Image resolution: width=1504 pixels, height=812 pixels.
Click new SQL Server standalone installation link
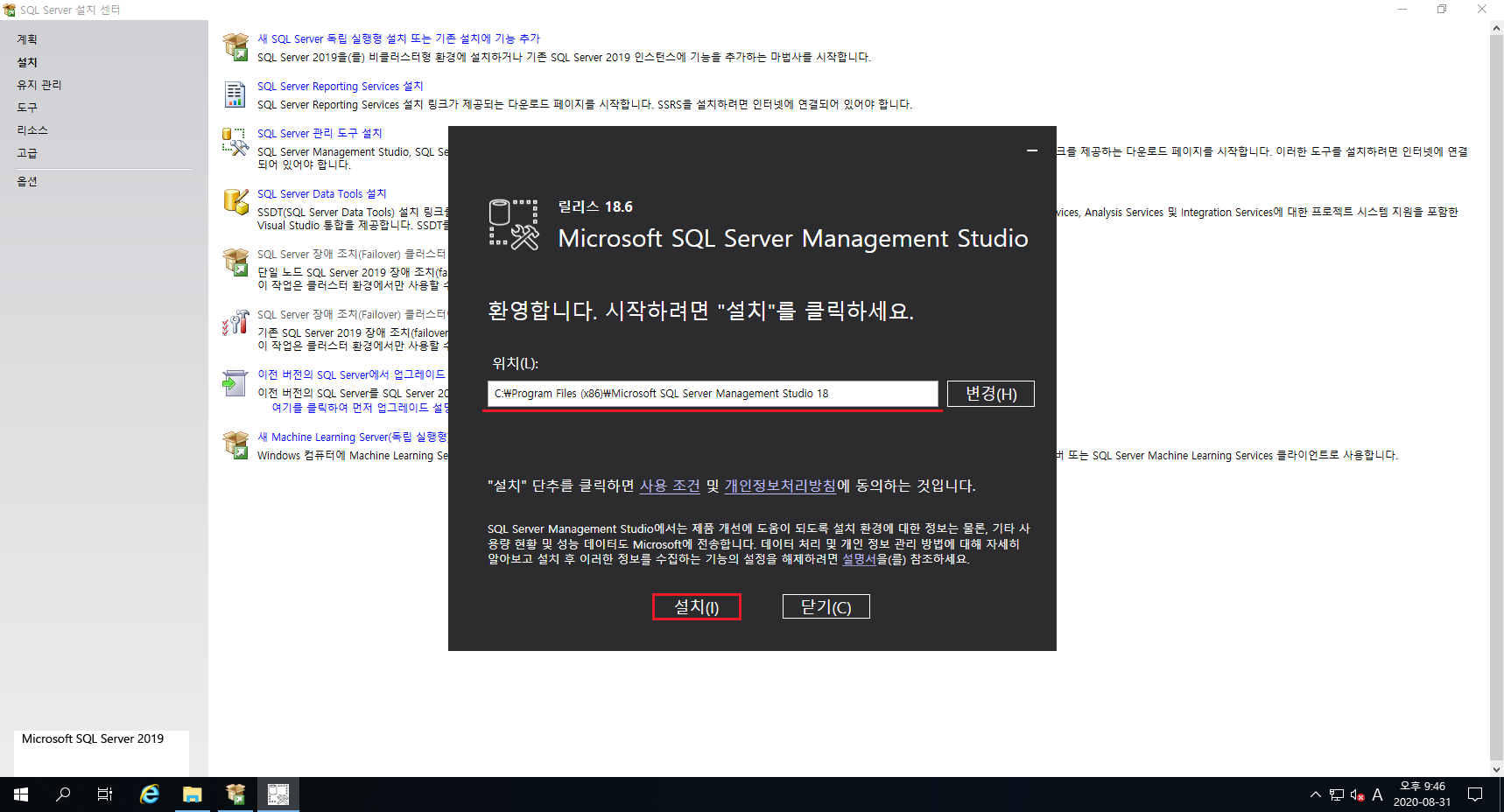point(398,38)
